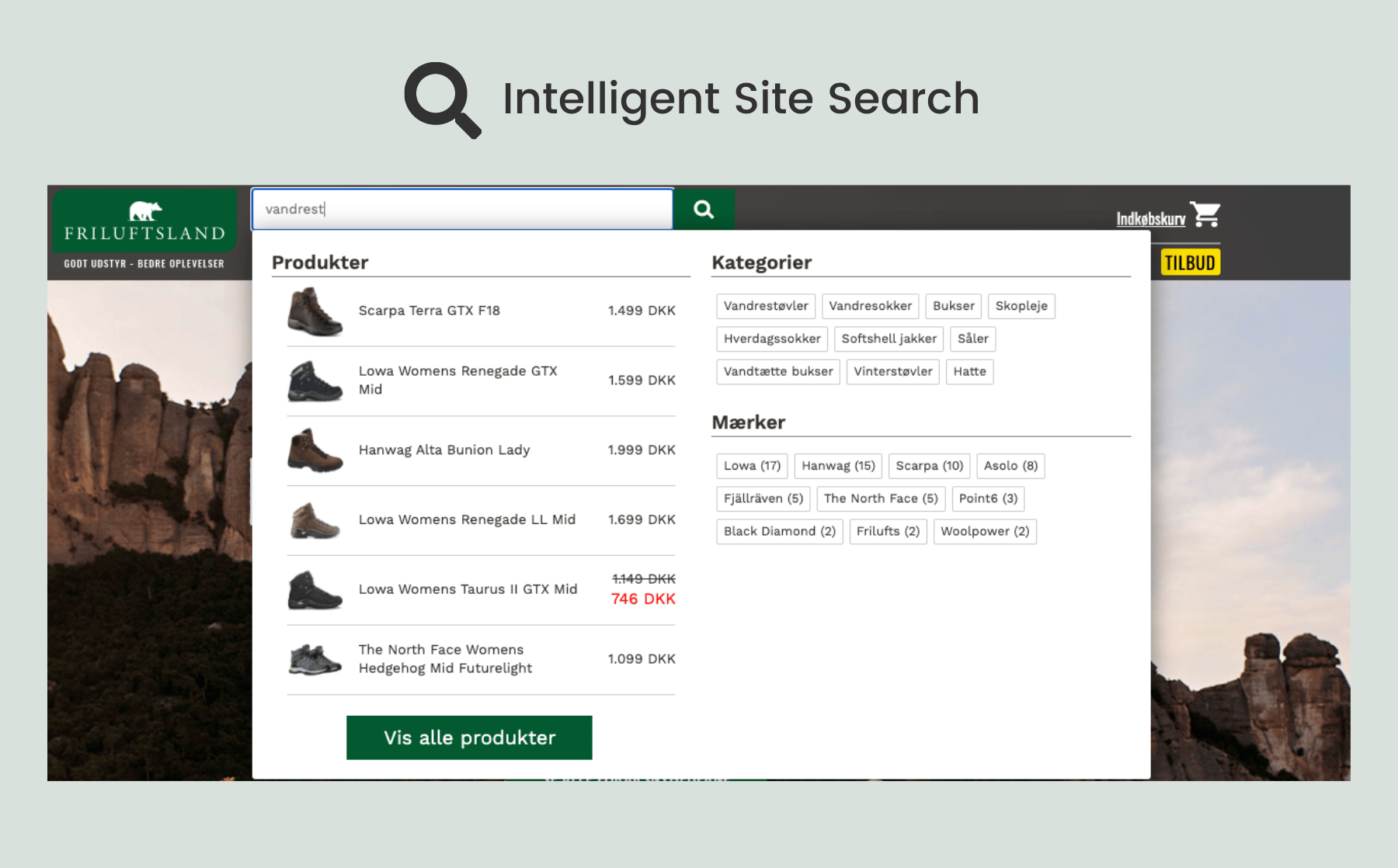The height and width of the screenshot is (868, 1398).
Task: Select the Vandrestøvler category chip
Action: click(x=766, y=306)
